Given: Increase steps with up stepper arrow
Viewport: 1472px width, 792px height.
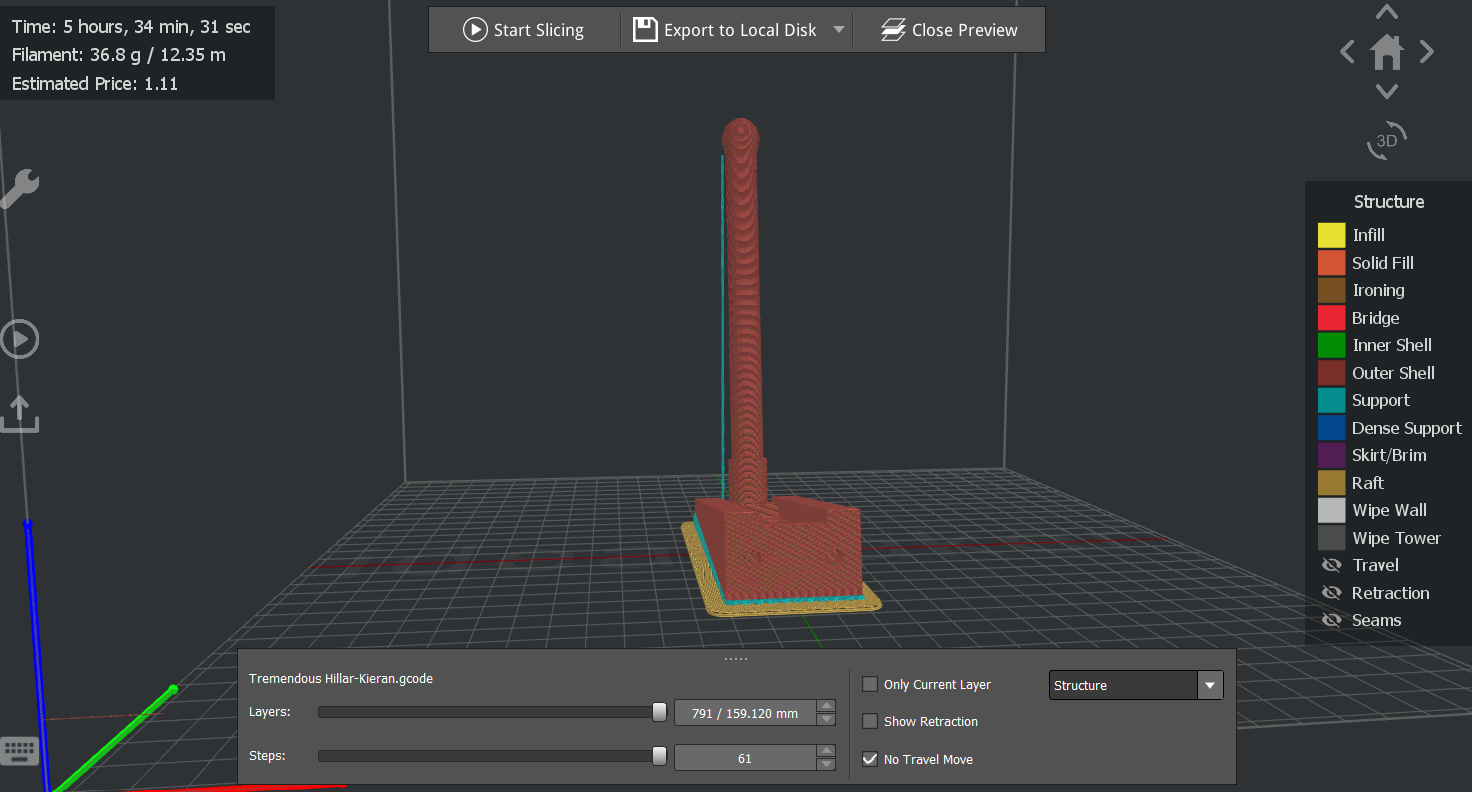Looking at the screenshot, I should [x=826, y=751].
